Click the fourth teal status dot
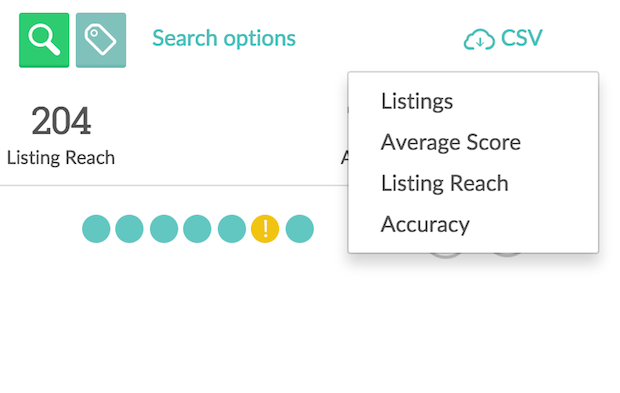Viewport: 620px width, 393px height. click(x=197, y=229)
